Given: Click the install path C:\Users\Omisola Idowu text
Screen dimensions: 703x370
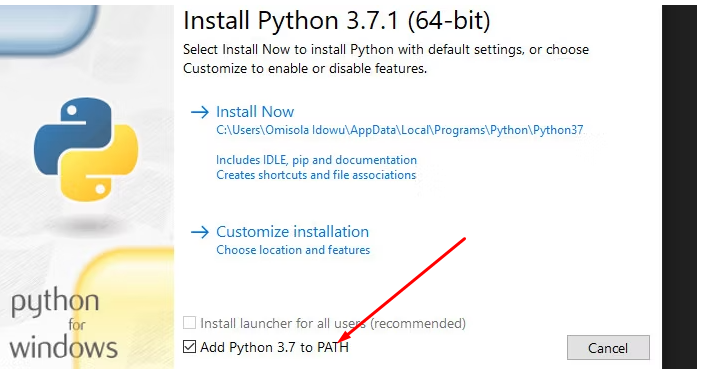Looking at the screenshot, I should coord(399,130).
